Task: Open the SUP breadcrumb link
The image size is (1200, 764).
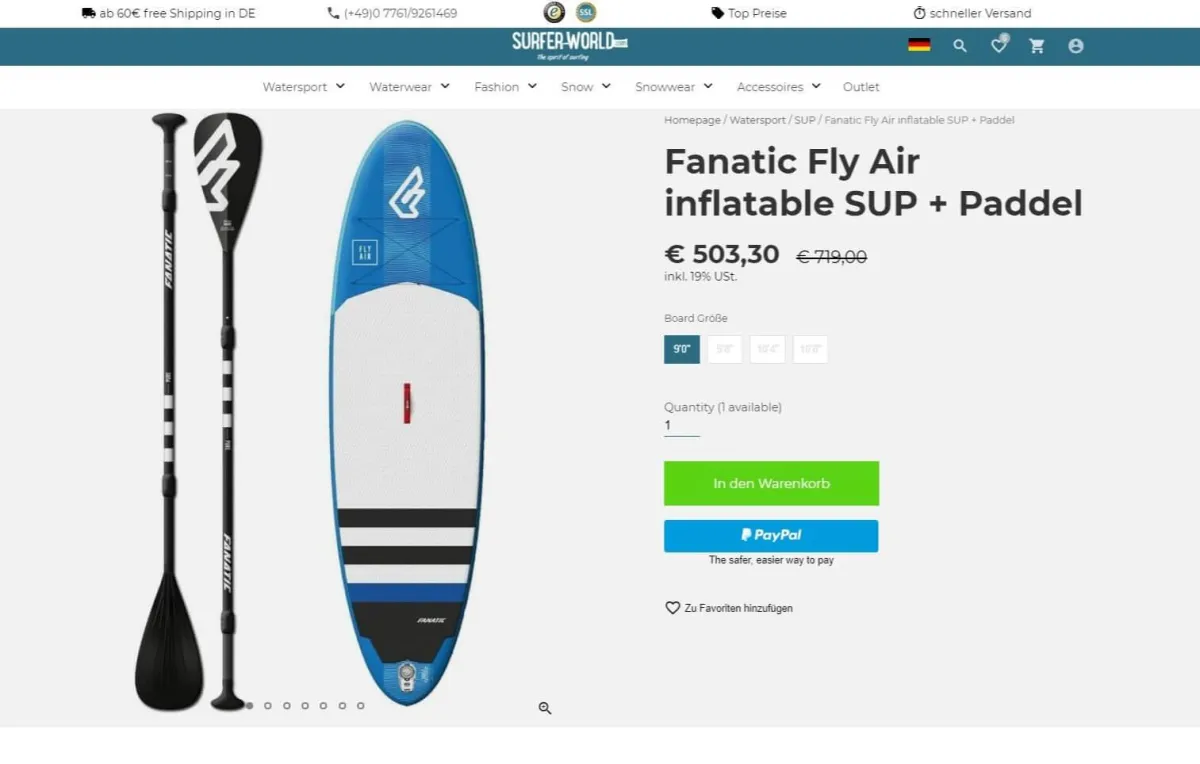Action: pos(804,119)
